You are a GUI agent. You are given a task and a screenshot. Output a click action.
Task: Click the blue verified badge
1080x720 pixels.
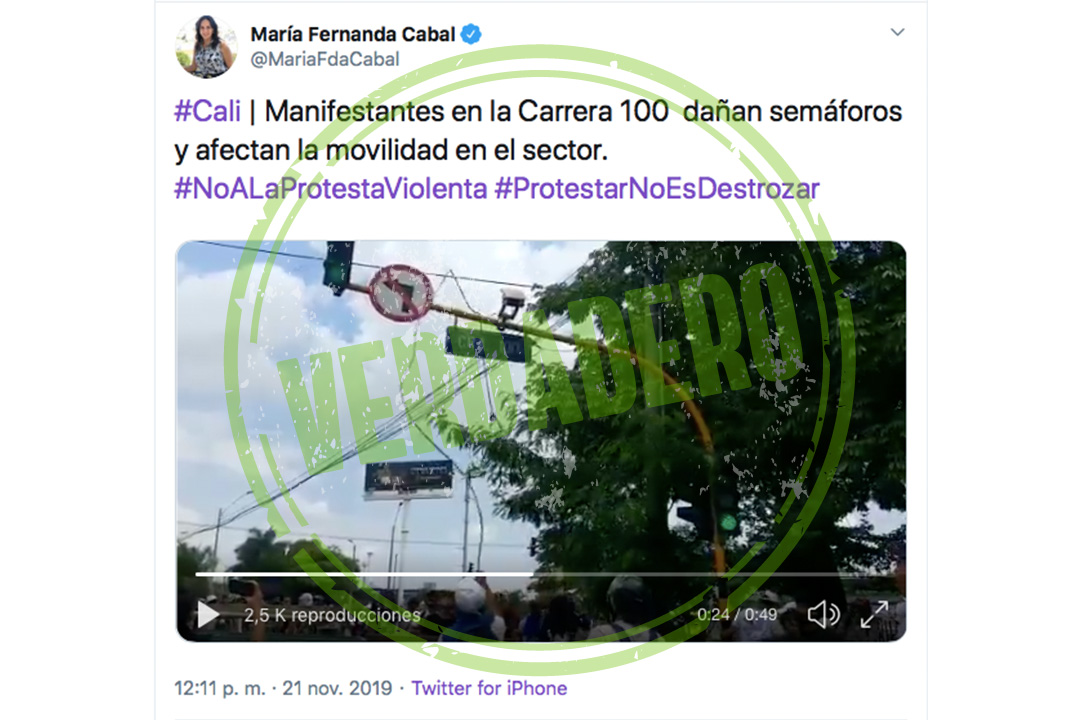tap(471, 34)
